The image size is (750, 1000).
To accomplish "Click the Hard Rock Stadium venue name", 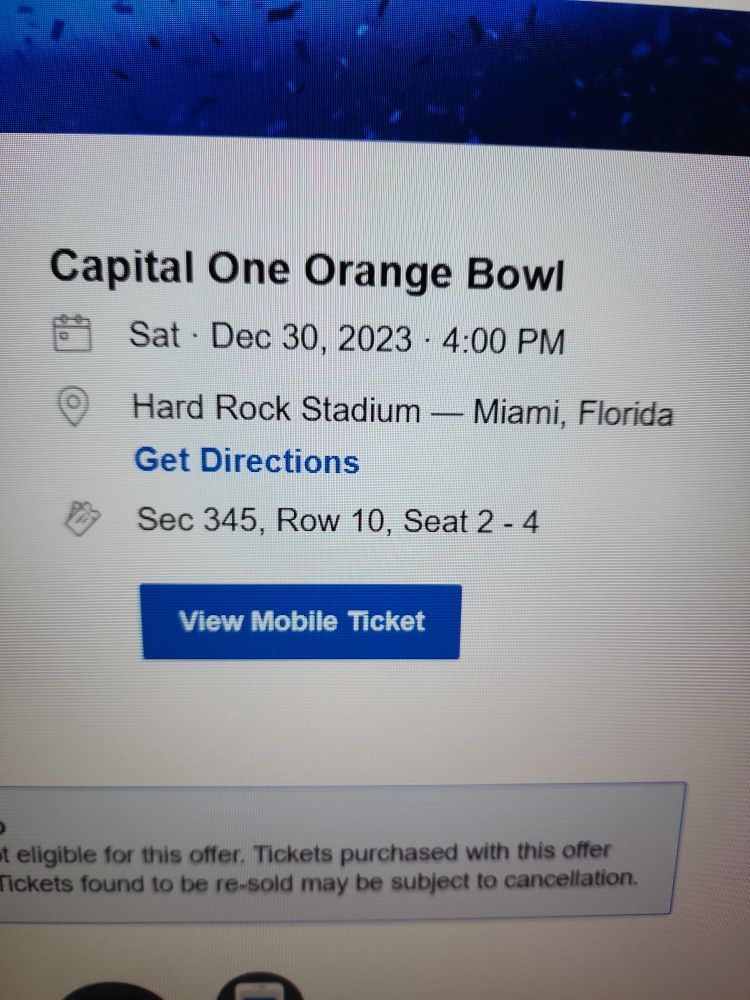I will pyautogui.click(x=276, y=408).
